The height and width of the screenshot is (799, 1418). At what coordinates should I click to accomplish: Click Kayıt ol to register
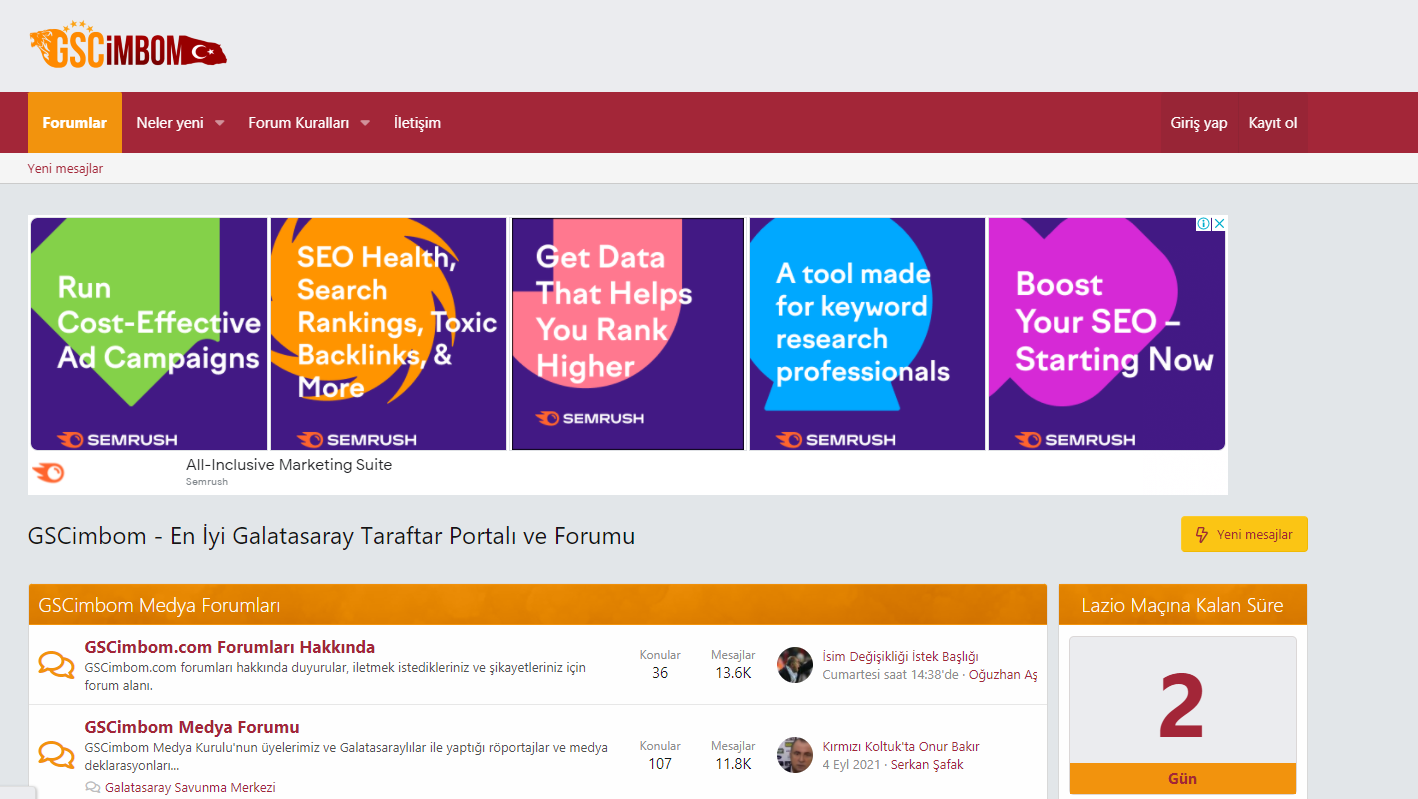pos(1273,123)
